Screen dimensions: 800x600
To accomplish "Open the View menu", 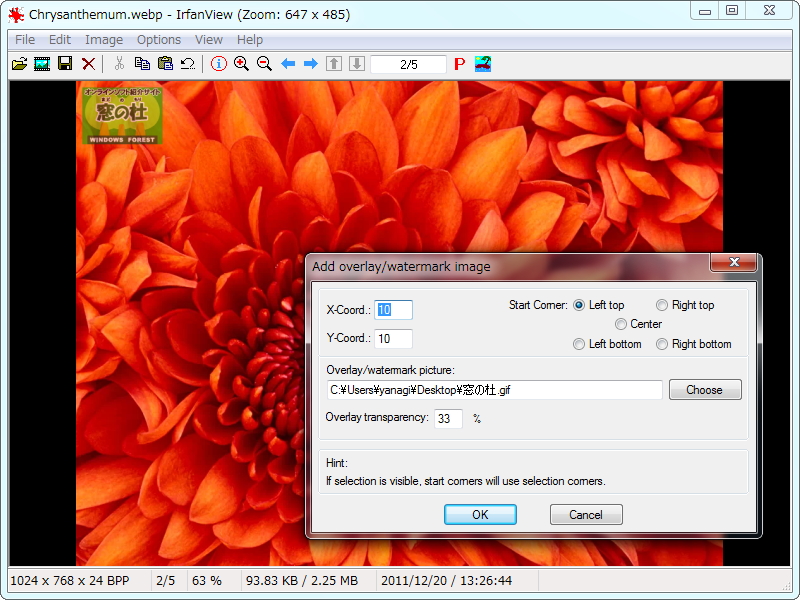I will [x=209, y=40].
